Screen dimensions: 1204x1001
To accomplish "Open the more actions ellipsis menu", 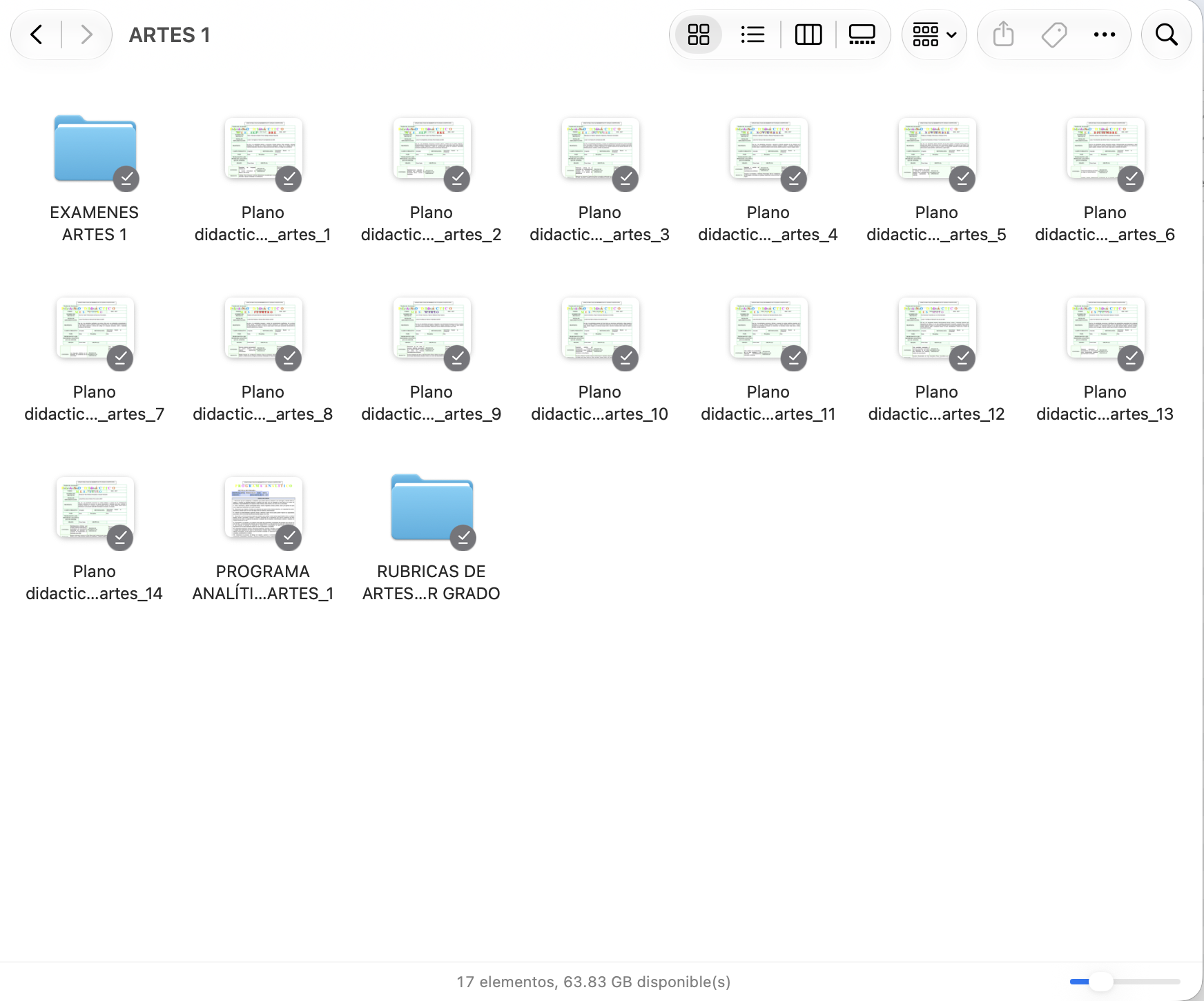I will [1105, 35].
